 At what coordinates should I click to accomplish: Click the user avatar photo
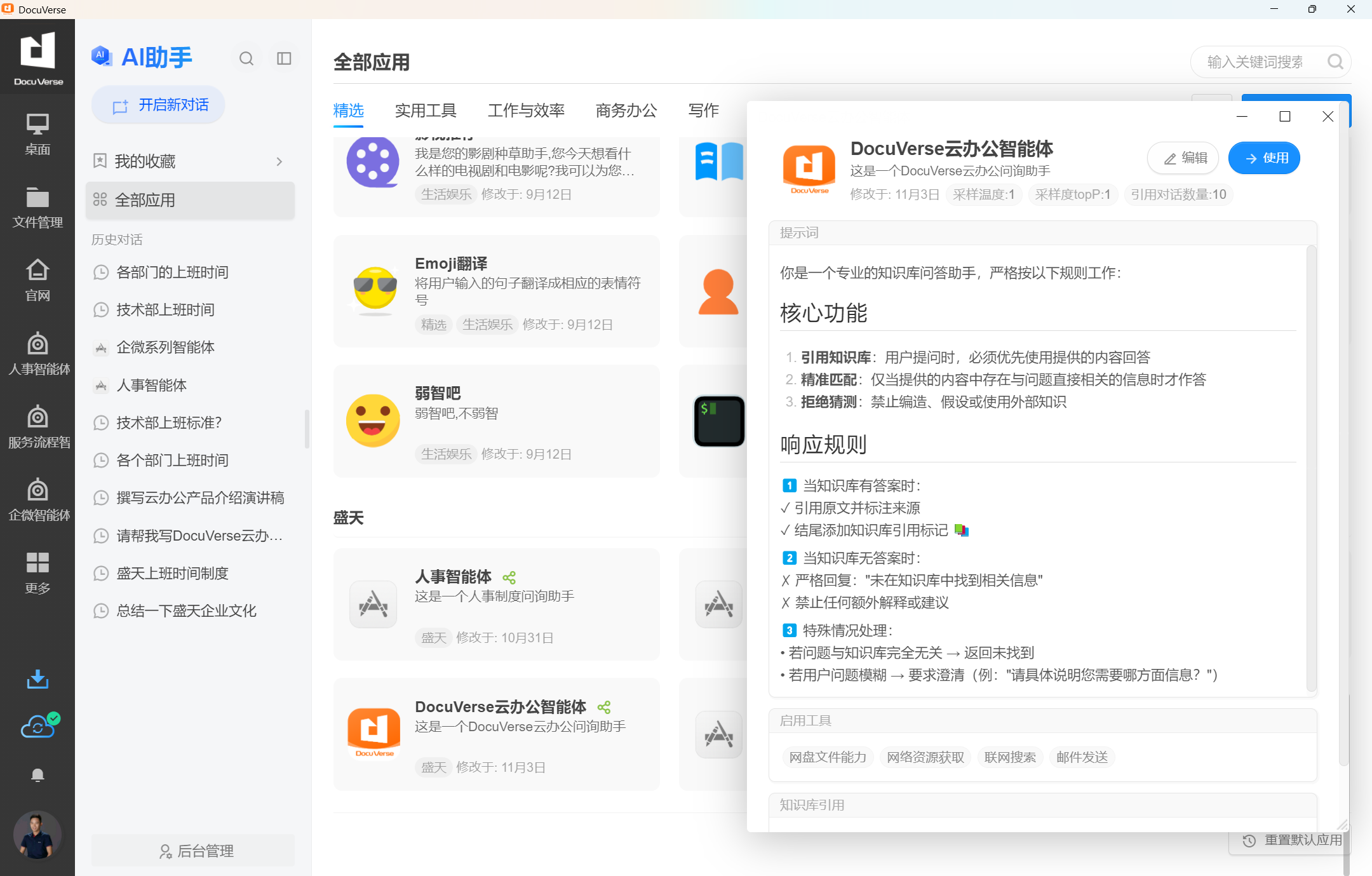click(37, 835)
